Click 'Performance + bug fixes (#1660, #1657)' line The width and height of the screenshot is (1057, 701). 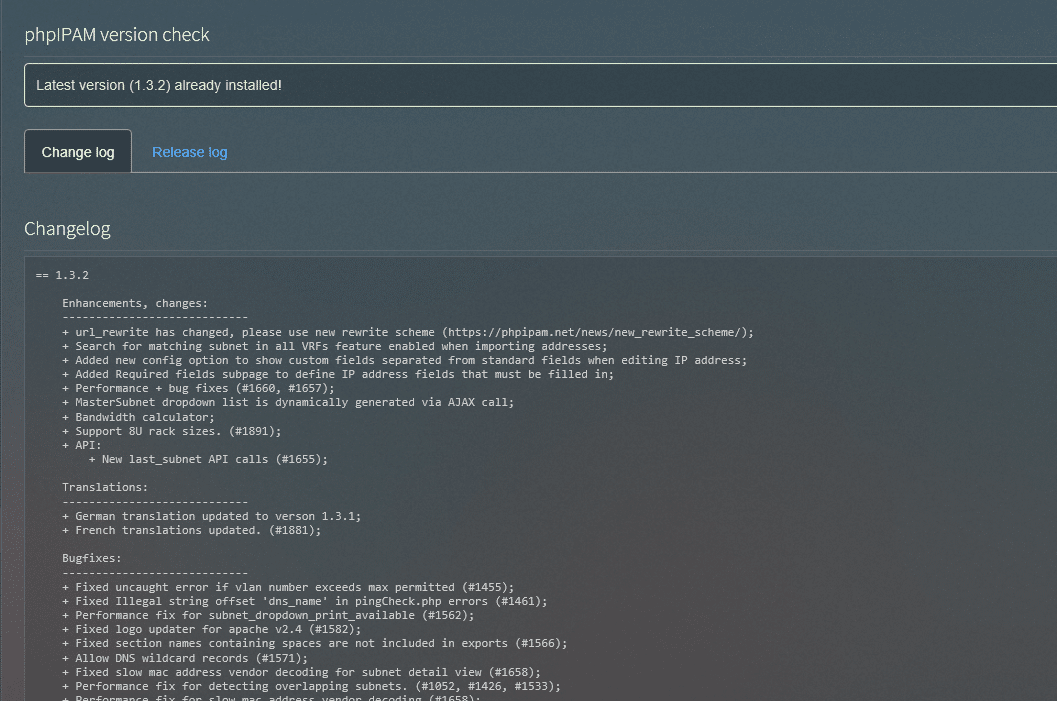point(198,388)
